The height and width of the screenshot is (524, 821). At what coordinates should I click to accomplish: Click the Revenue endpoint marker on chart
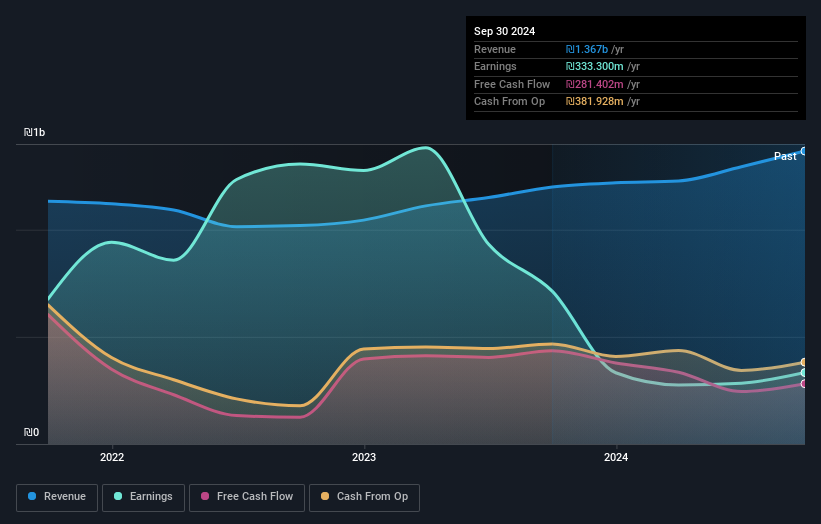[804, 151]
